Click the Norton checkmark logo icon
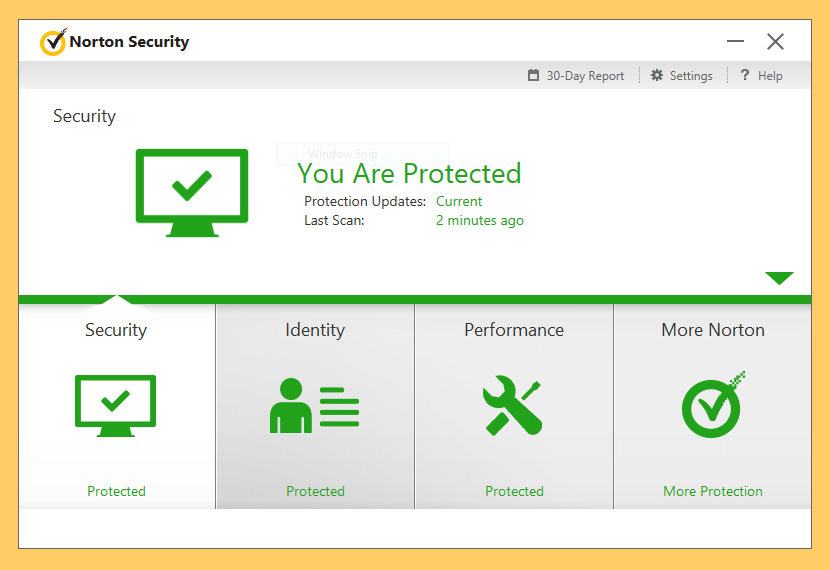The width and height of the screenshot is (830, 570). point(53,41)
